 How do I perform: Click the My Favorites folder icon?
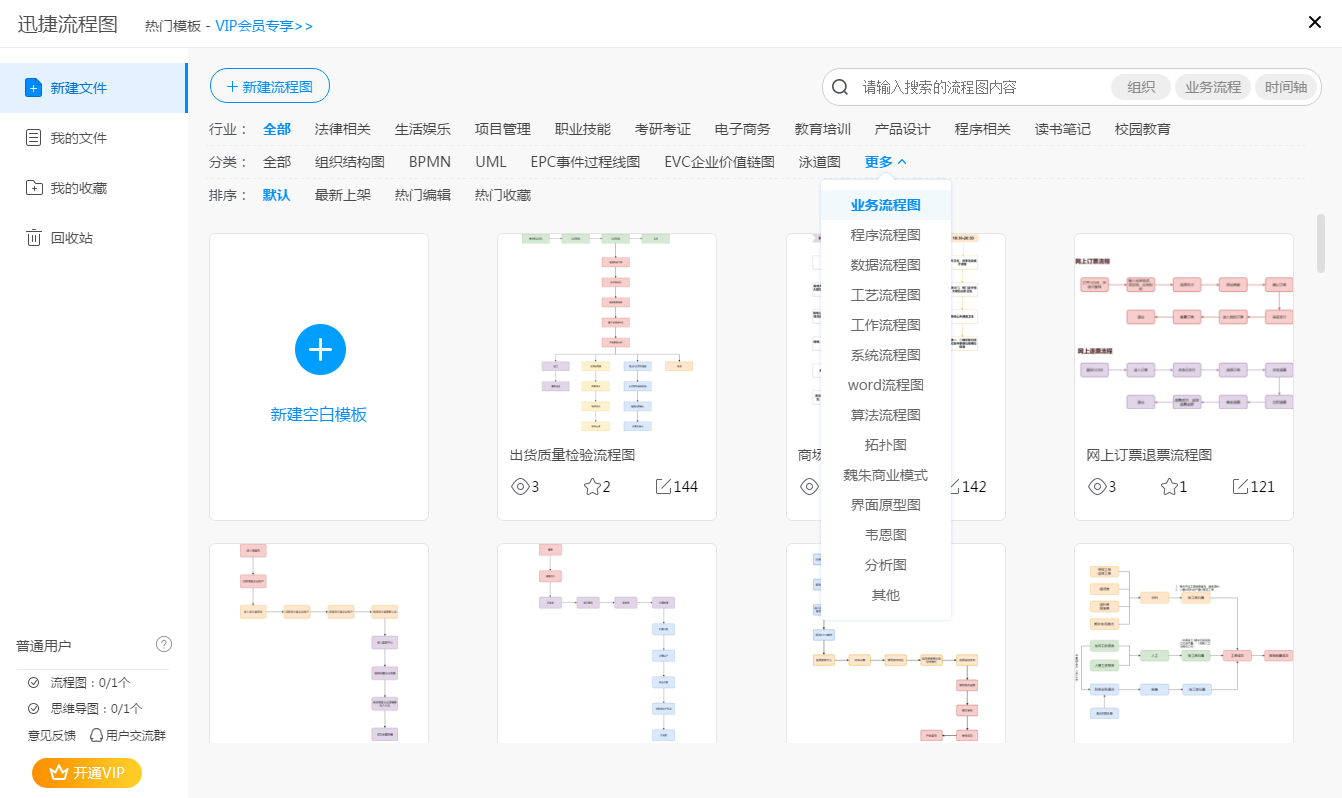coord(33,188)
